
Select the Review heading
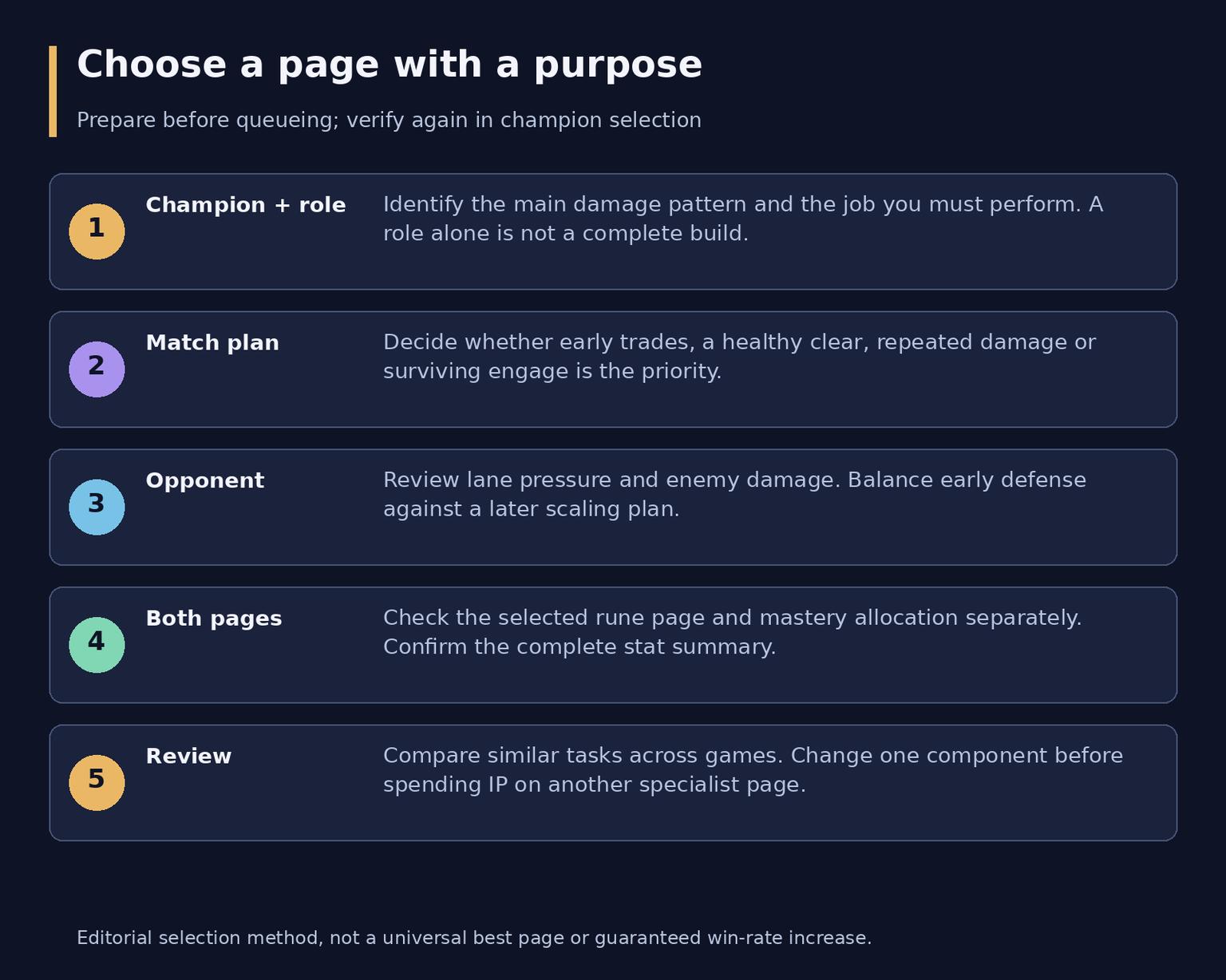pos(188,757)
